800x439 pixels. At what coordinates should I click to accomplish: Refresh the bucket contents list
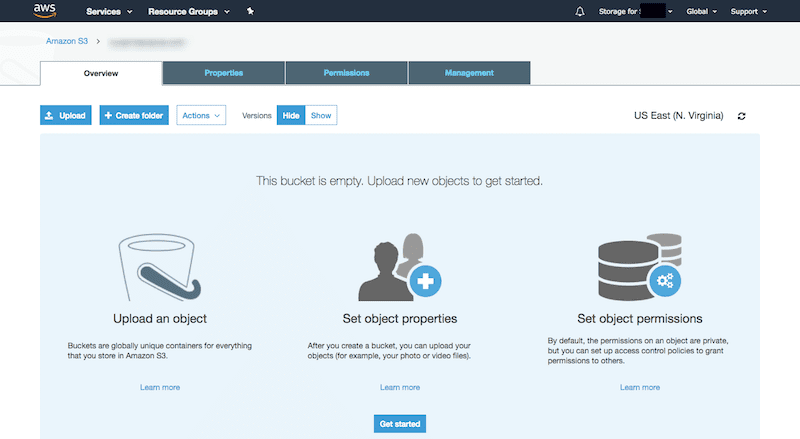pos(741,116)
